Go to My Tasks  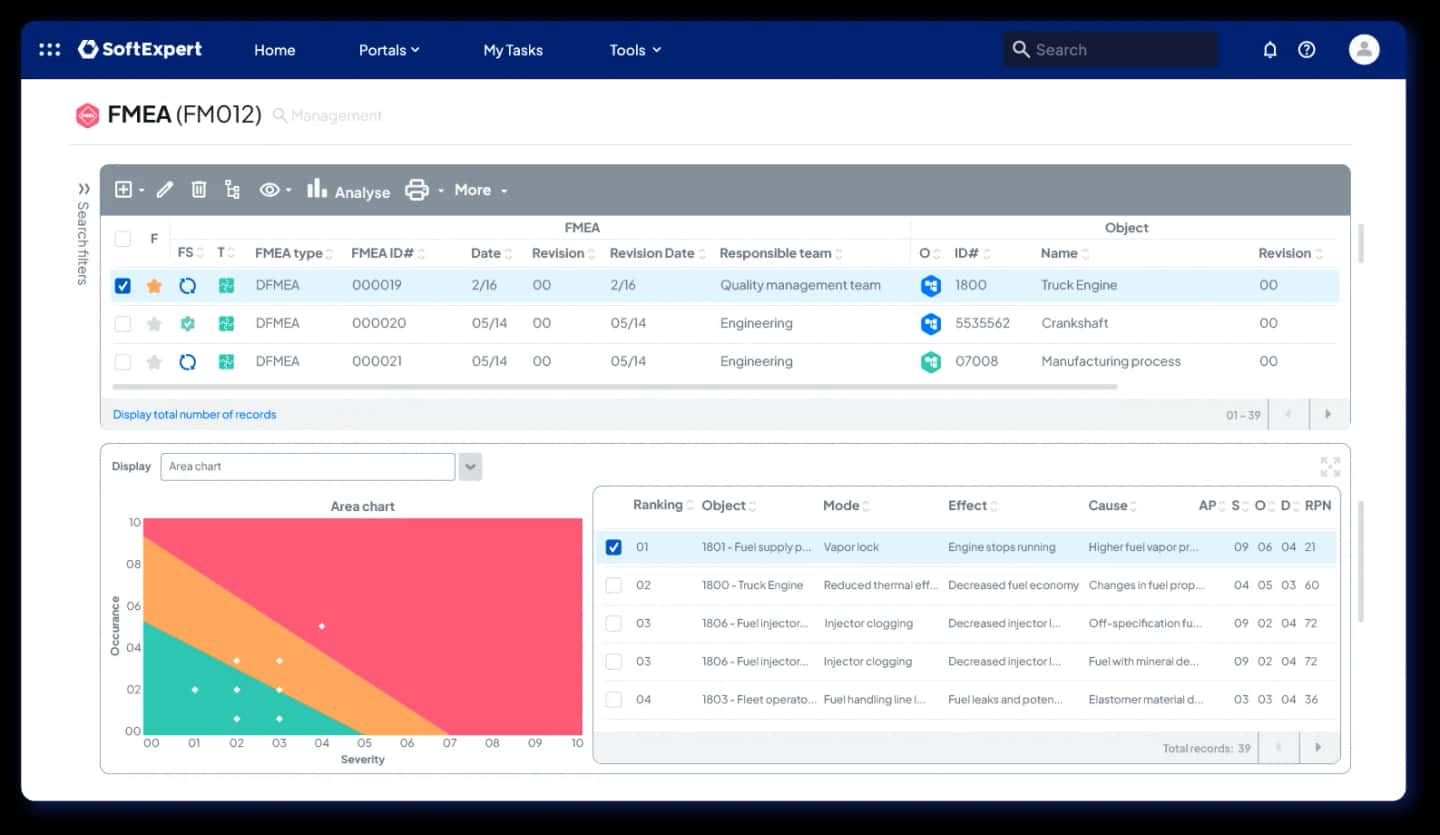tap(513, 50)
